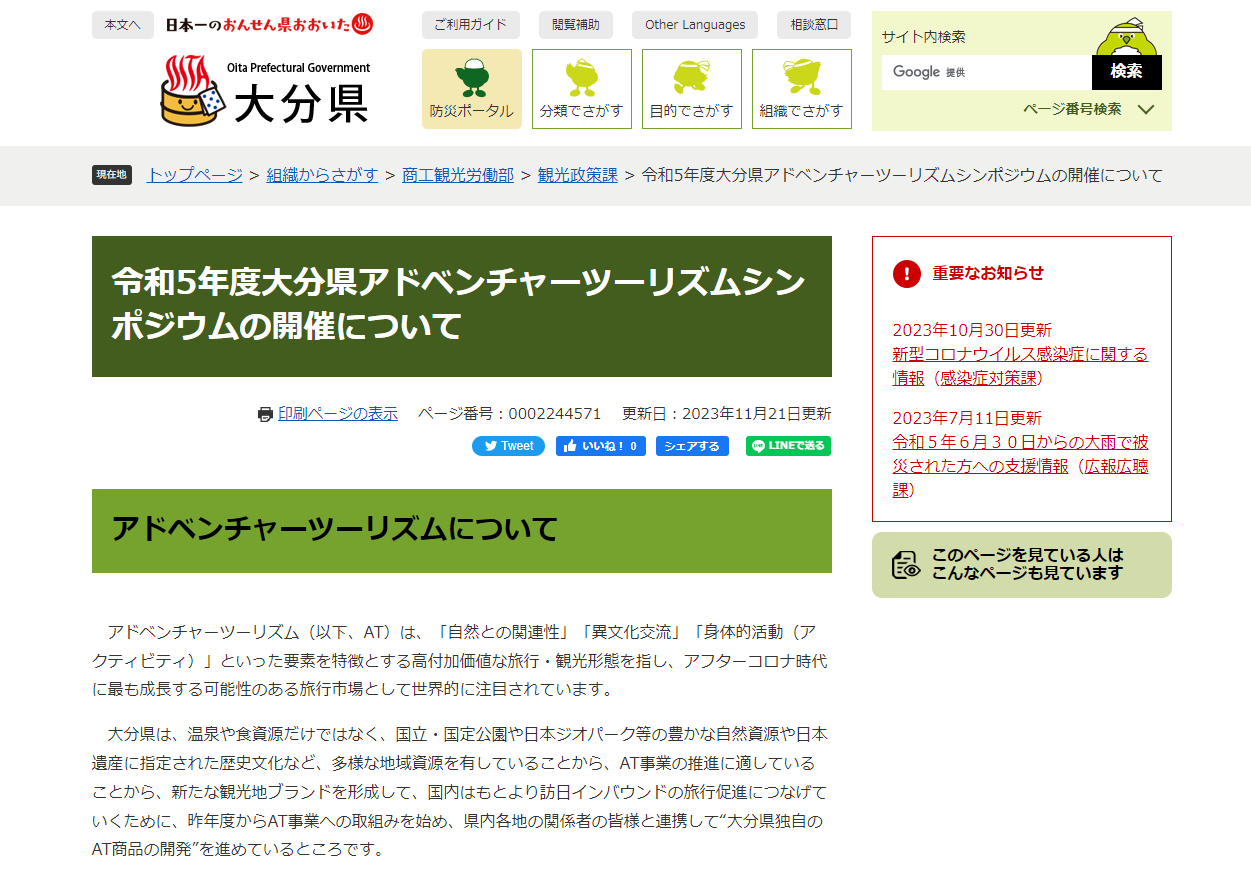Navigate to トップページ via breadcrumb

coord(193,175)
